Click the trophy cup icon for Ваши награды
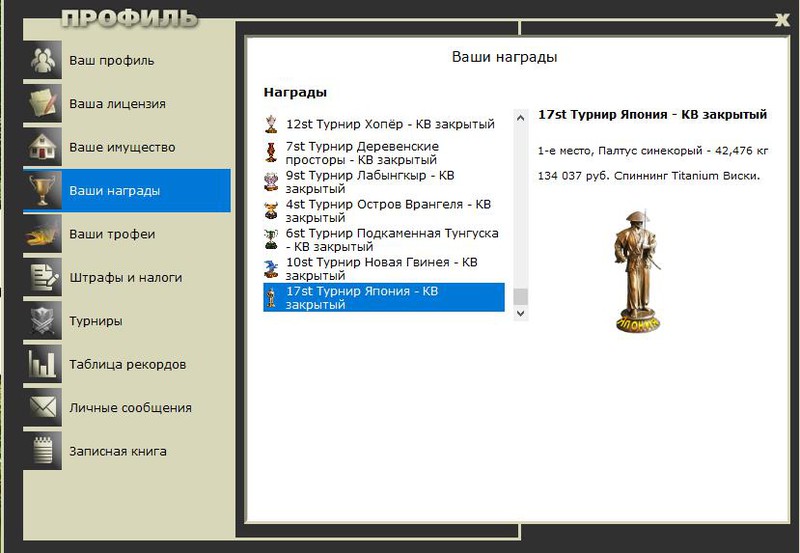 (43, 190)
